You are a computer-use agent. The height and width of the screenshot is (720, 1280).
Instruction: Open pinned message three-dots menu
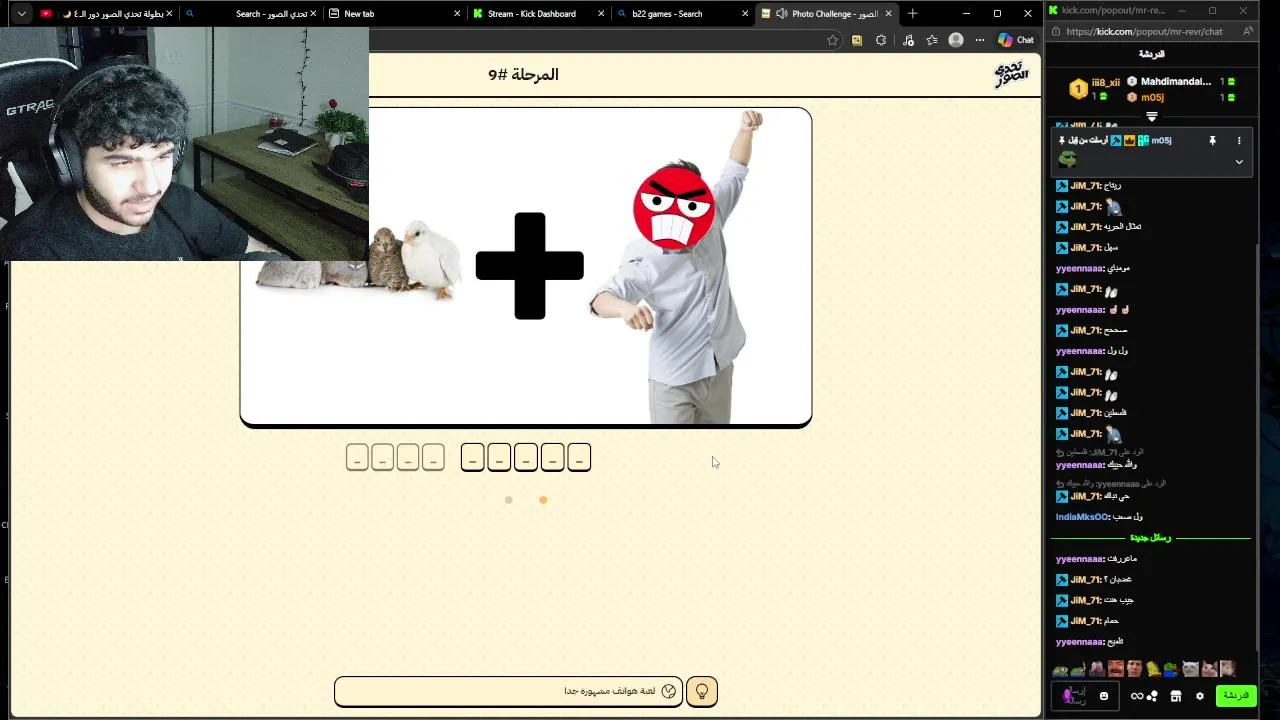tap(1239, 141)
